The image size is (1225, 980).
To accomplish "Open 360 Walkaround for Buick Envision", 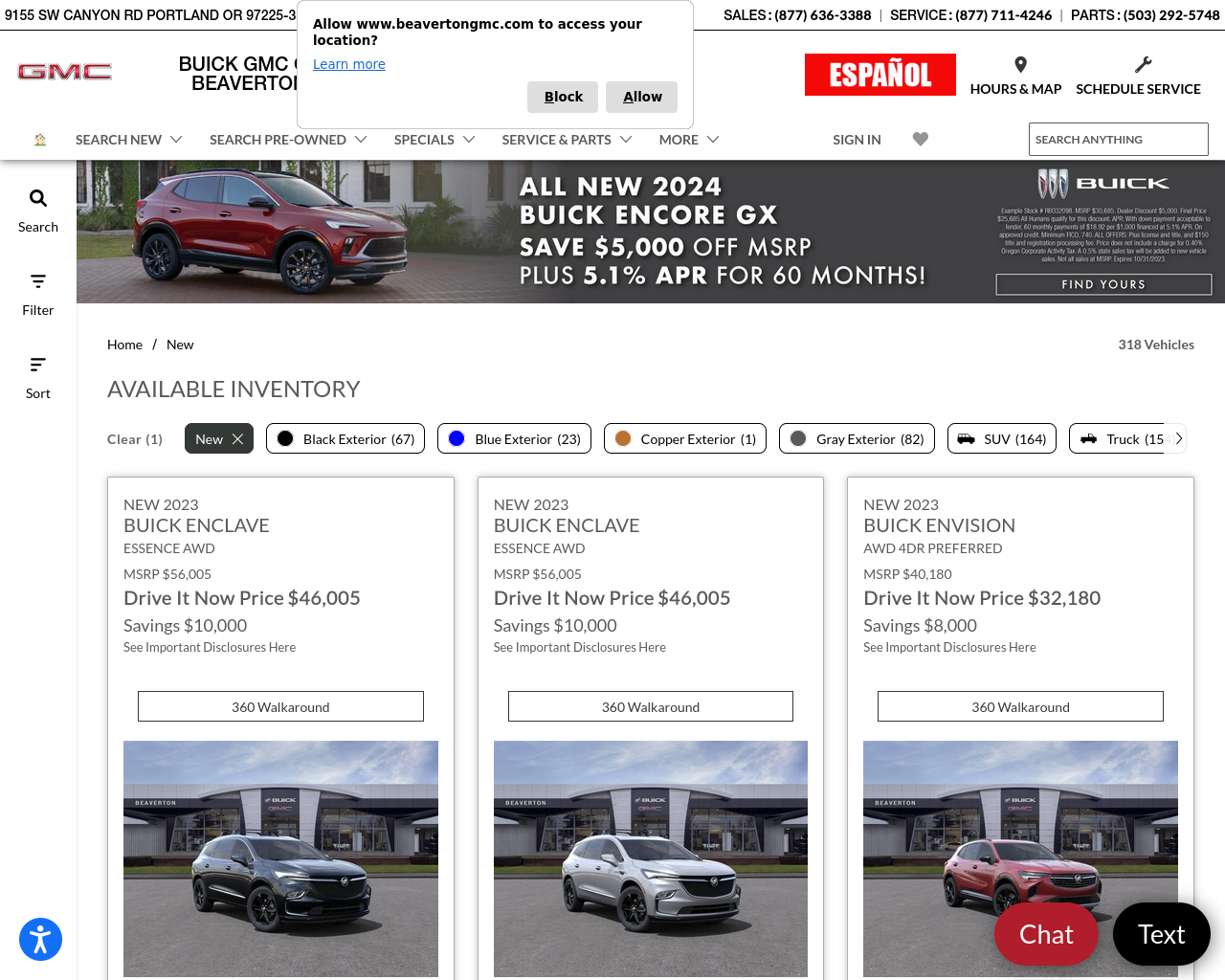I will click(x=1020, y=706).
